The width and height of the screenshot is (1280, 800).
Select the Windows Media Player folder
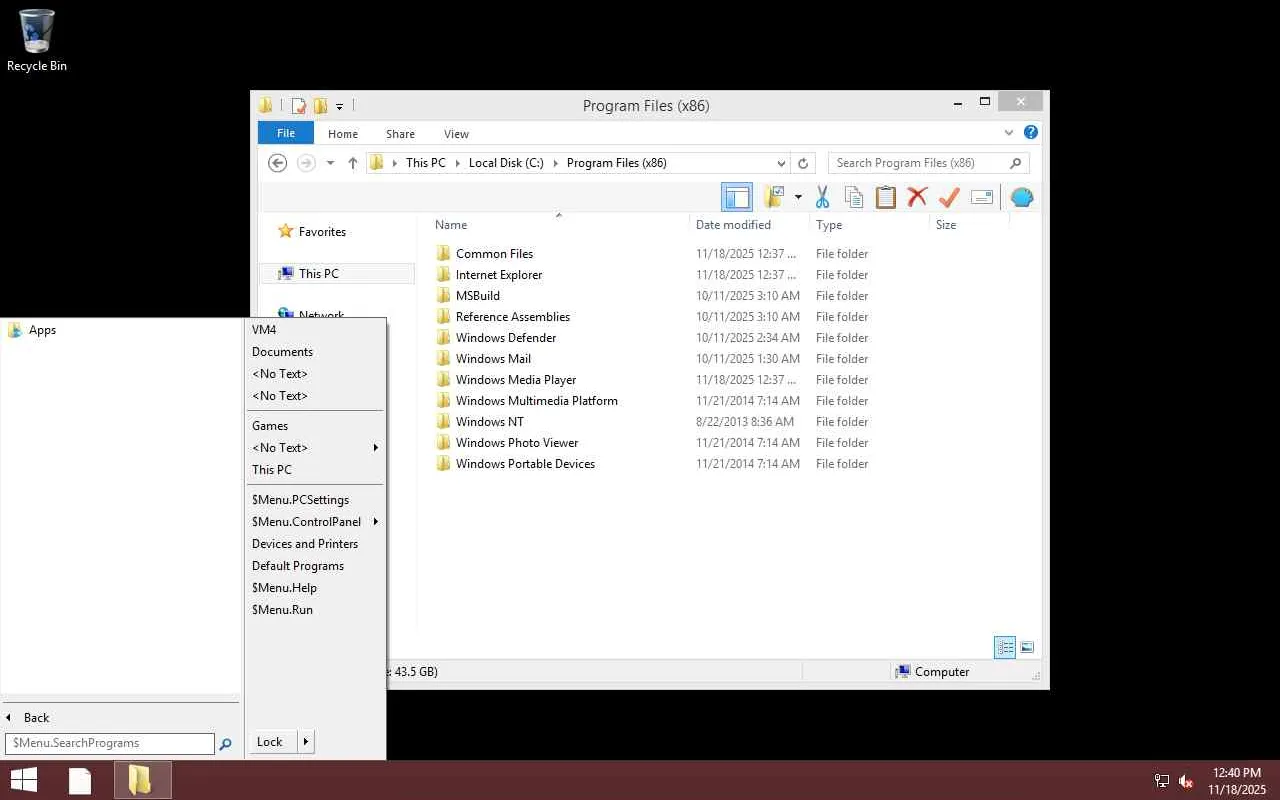(x=516, y=380)
